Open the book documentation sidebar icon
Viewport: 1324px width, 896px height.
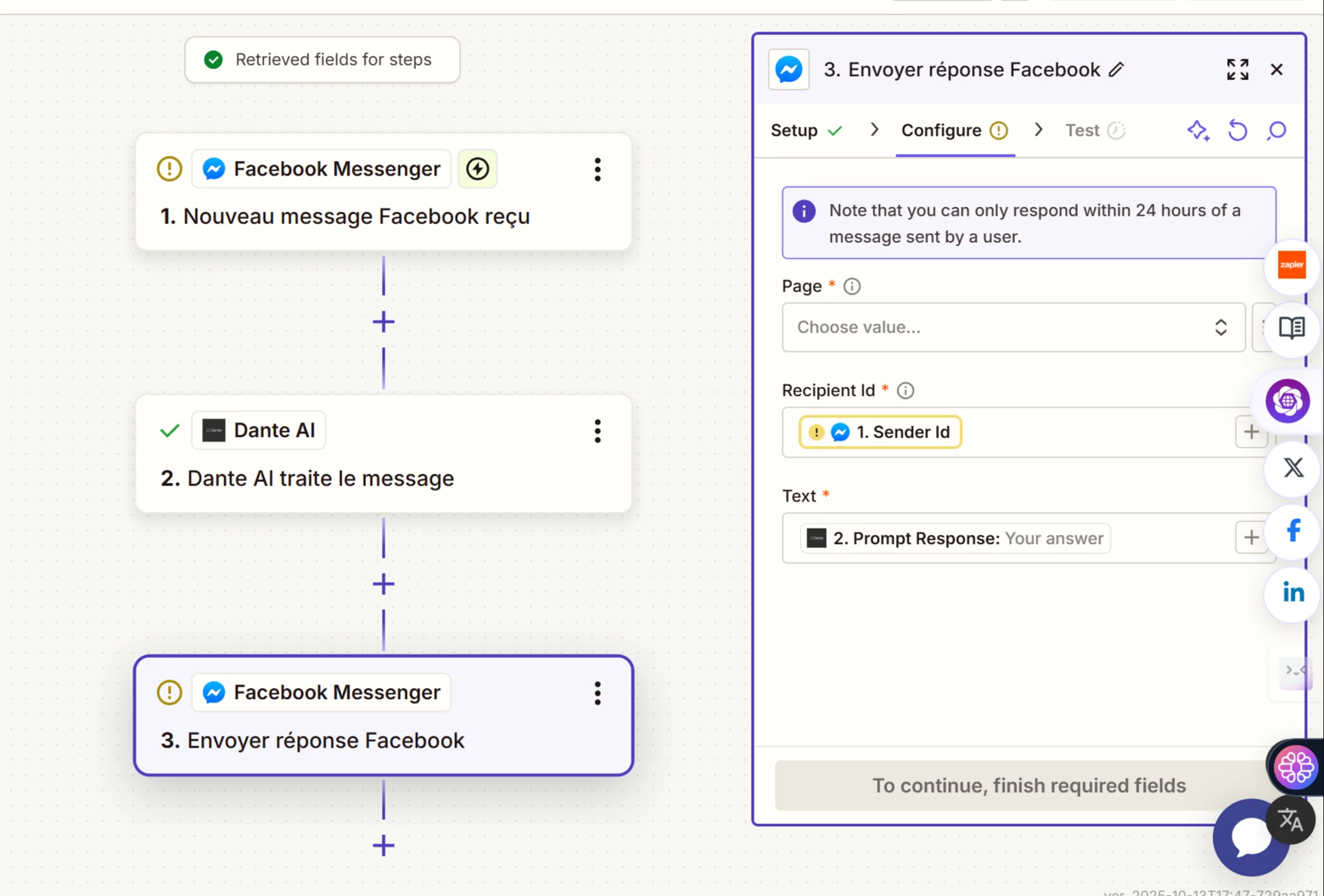point(1291,328)
